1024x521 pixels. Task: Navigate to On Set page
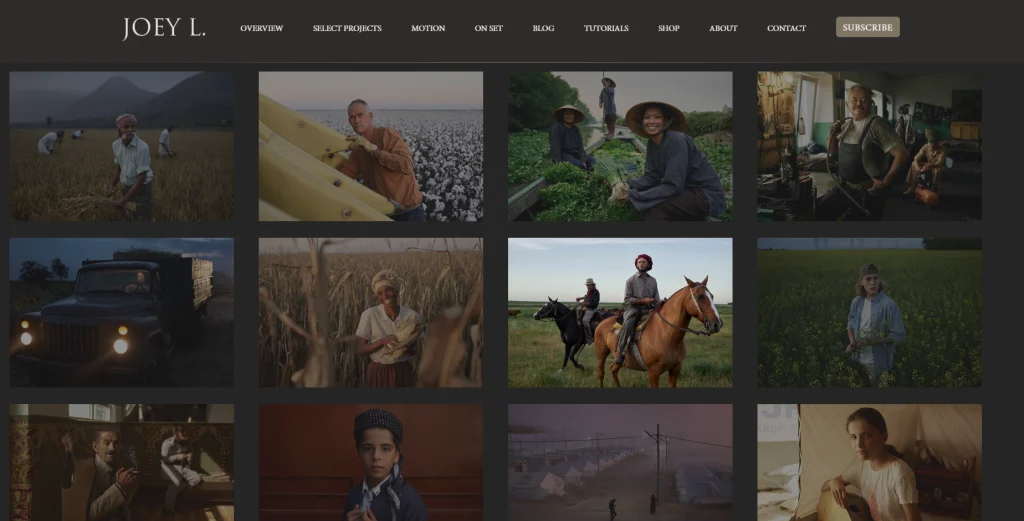(x=489, y=28)
